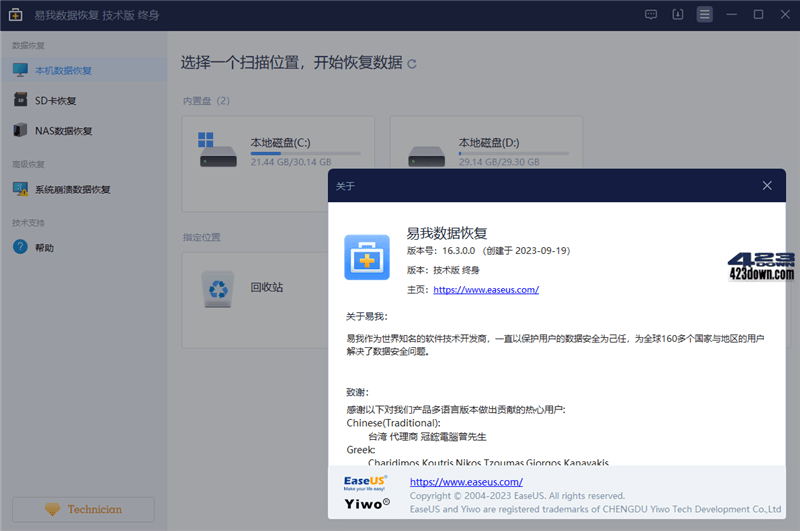Click the 21.44 GB/30.14 GB size text
This screenshot has height=531, width=800.
point(291,162)
